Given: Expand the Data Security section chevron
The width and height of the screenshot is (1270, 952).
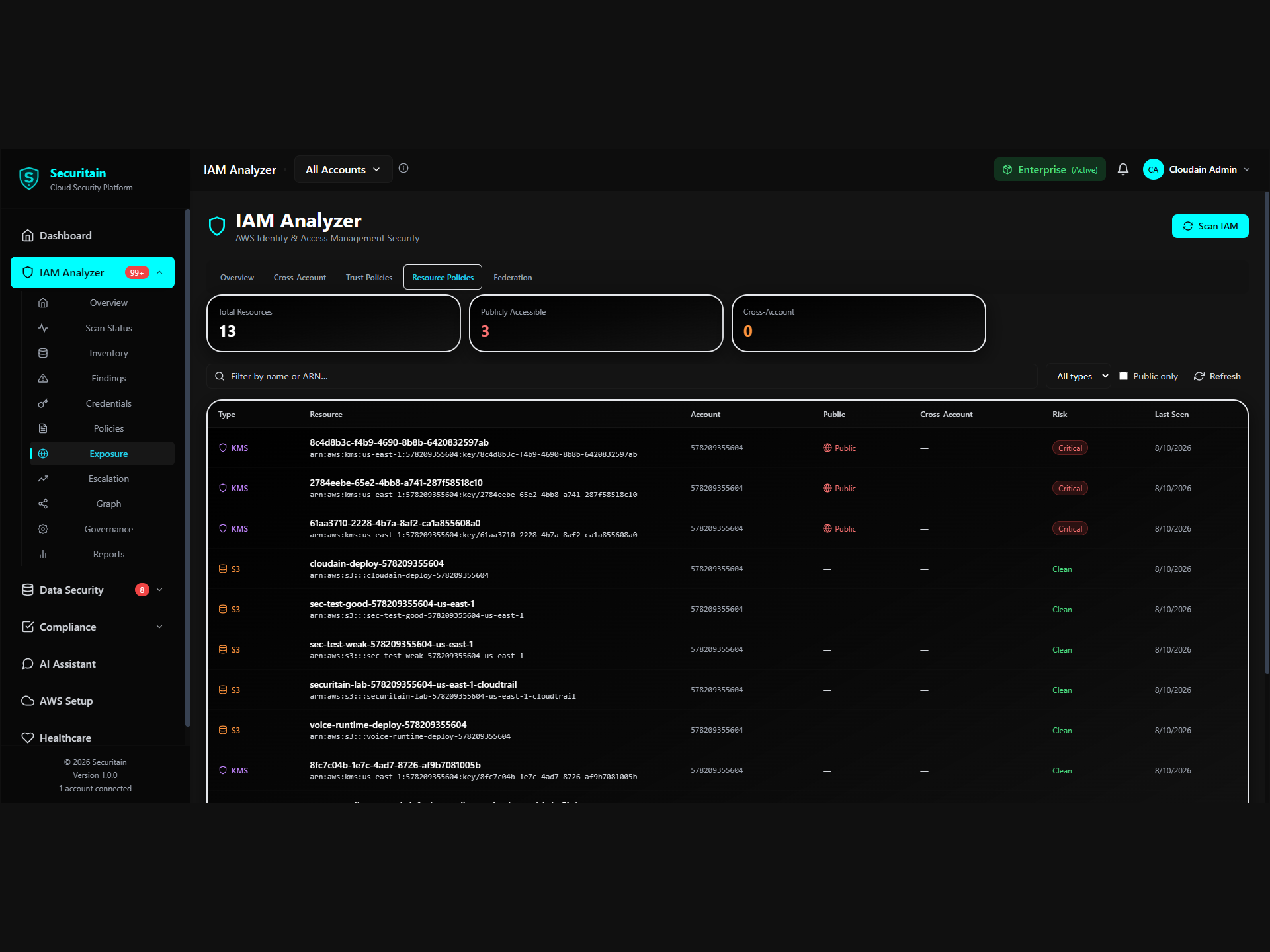Looking at the screenshot, I should point(159,590).
